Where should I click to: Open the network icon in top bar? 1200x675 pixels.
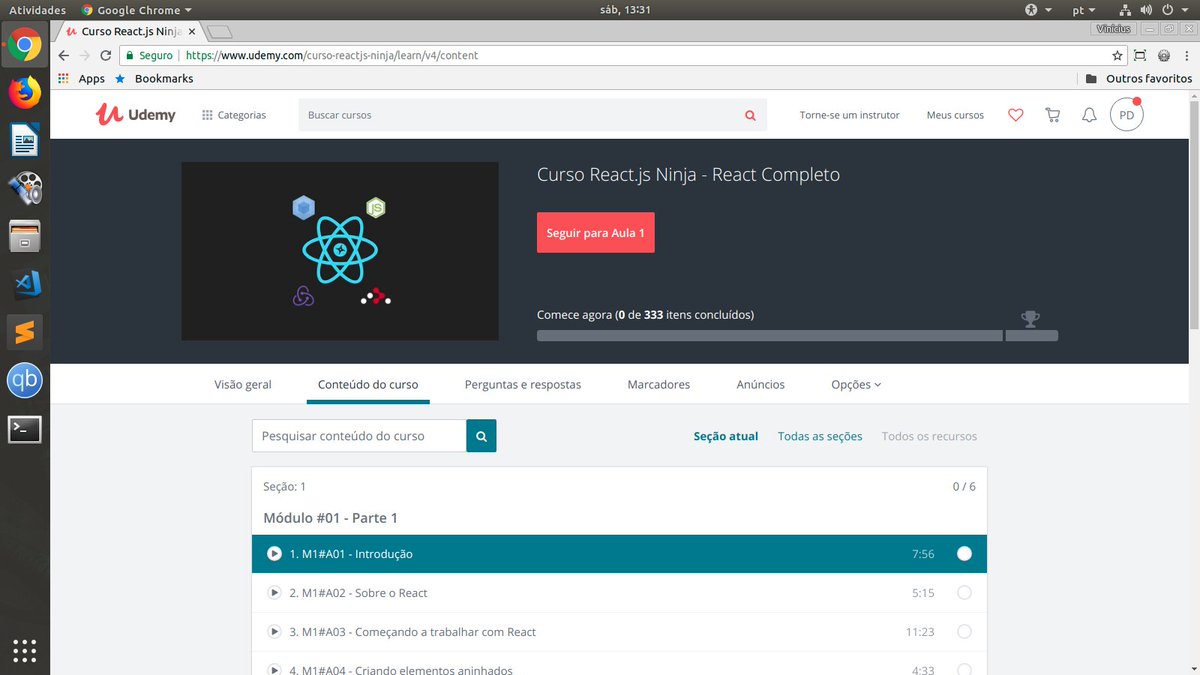point(1125,10)
